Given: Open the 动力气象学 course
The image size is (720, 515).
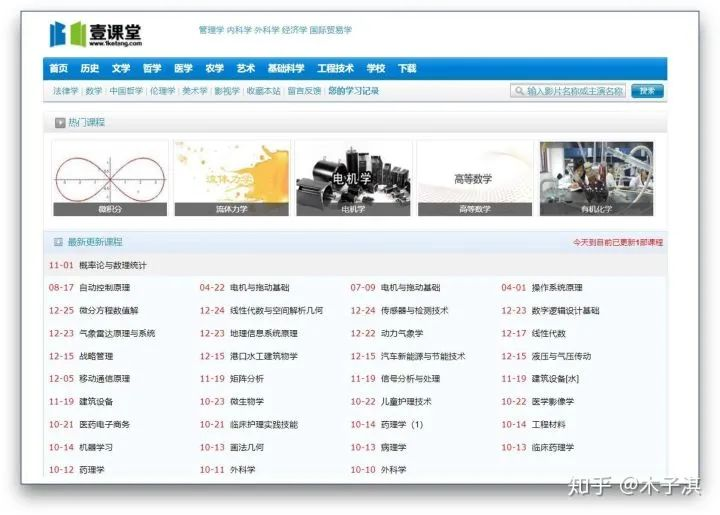Looking at the screenshot, I should (x=402, y=333).
